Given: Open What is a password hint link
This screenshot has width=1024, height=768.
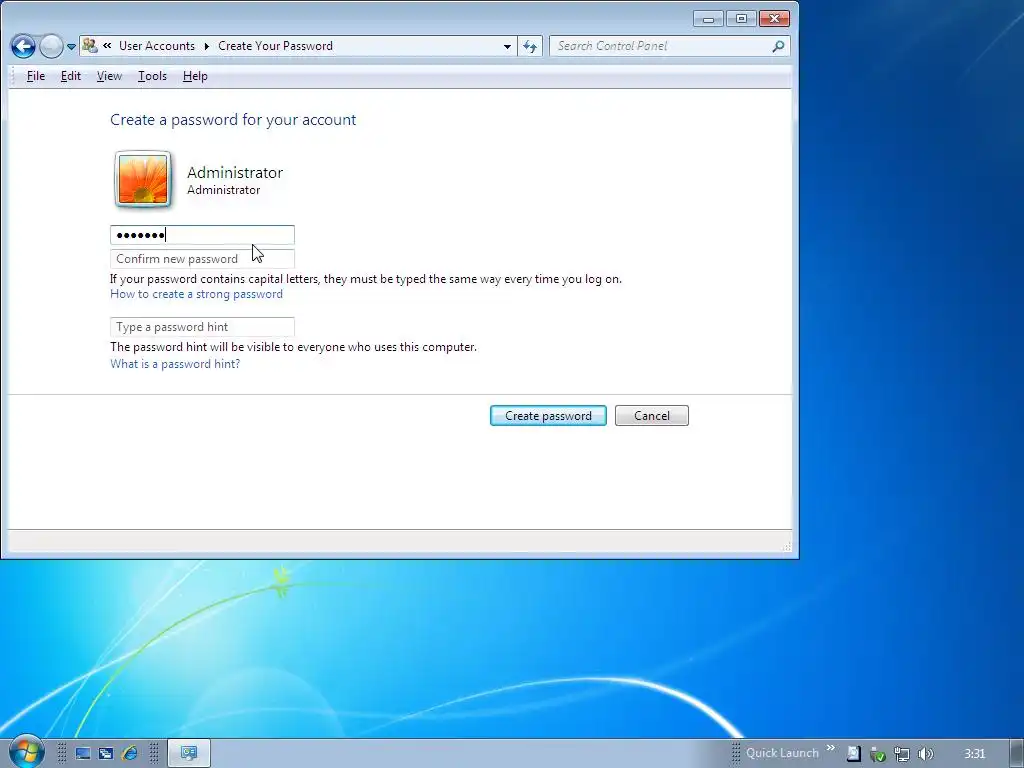Looking at the screenshot, I should tap(174, 364).
